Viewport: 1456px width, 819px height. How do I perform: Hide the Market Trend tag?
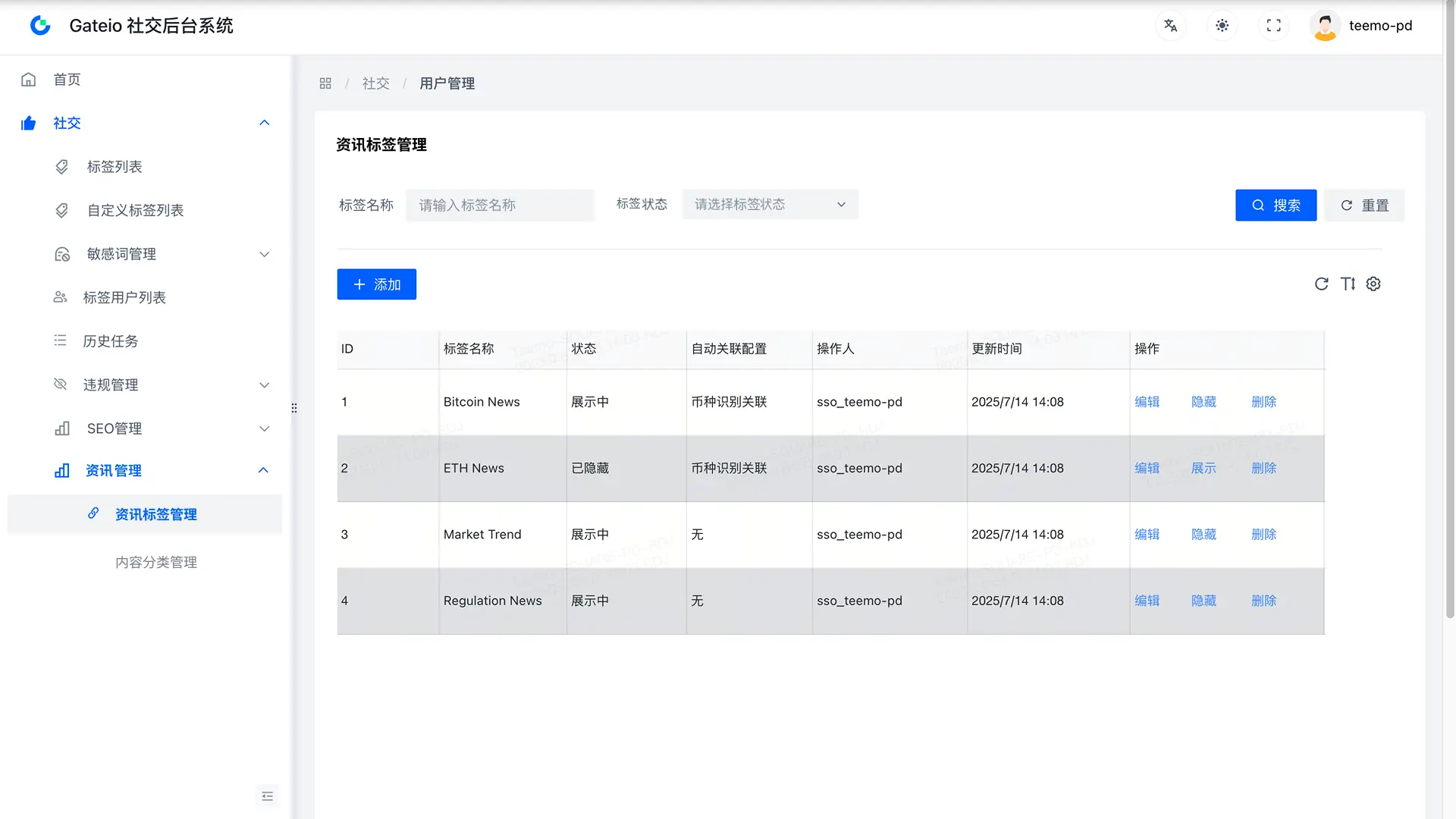click(1203, 535)
